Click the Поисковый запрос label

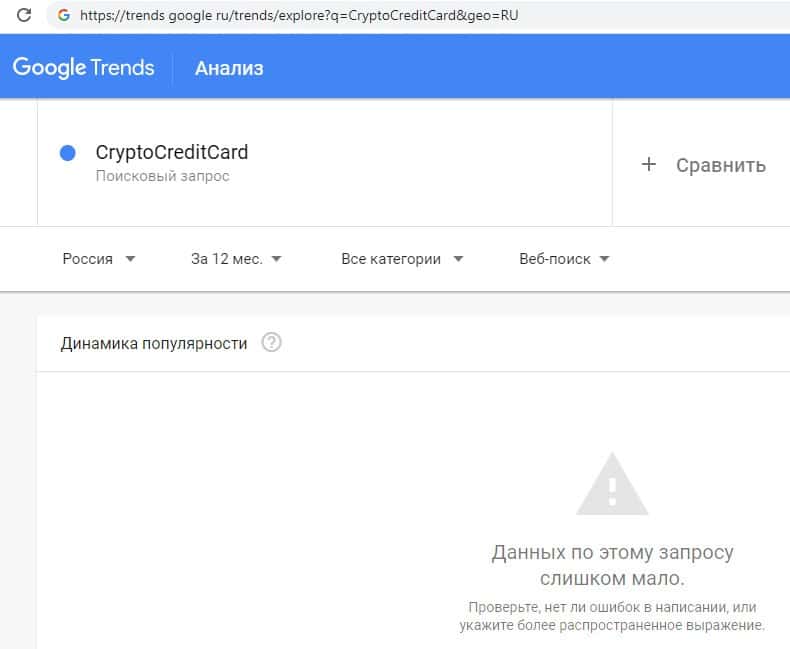(x=162, y=177)
